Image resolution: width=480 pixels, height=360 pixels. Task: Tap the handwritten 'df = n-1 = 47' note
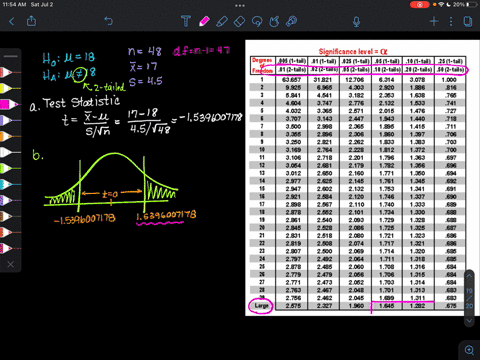coord(201,51)
